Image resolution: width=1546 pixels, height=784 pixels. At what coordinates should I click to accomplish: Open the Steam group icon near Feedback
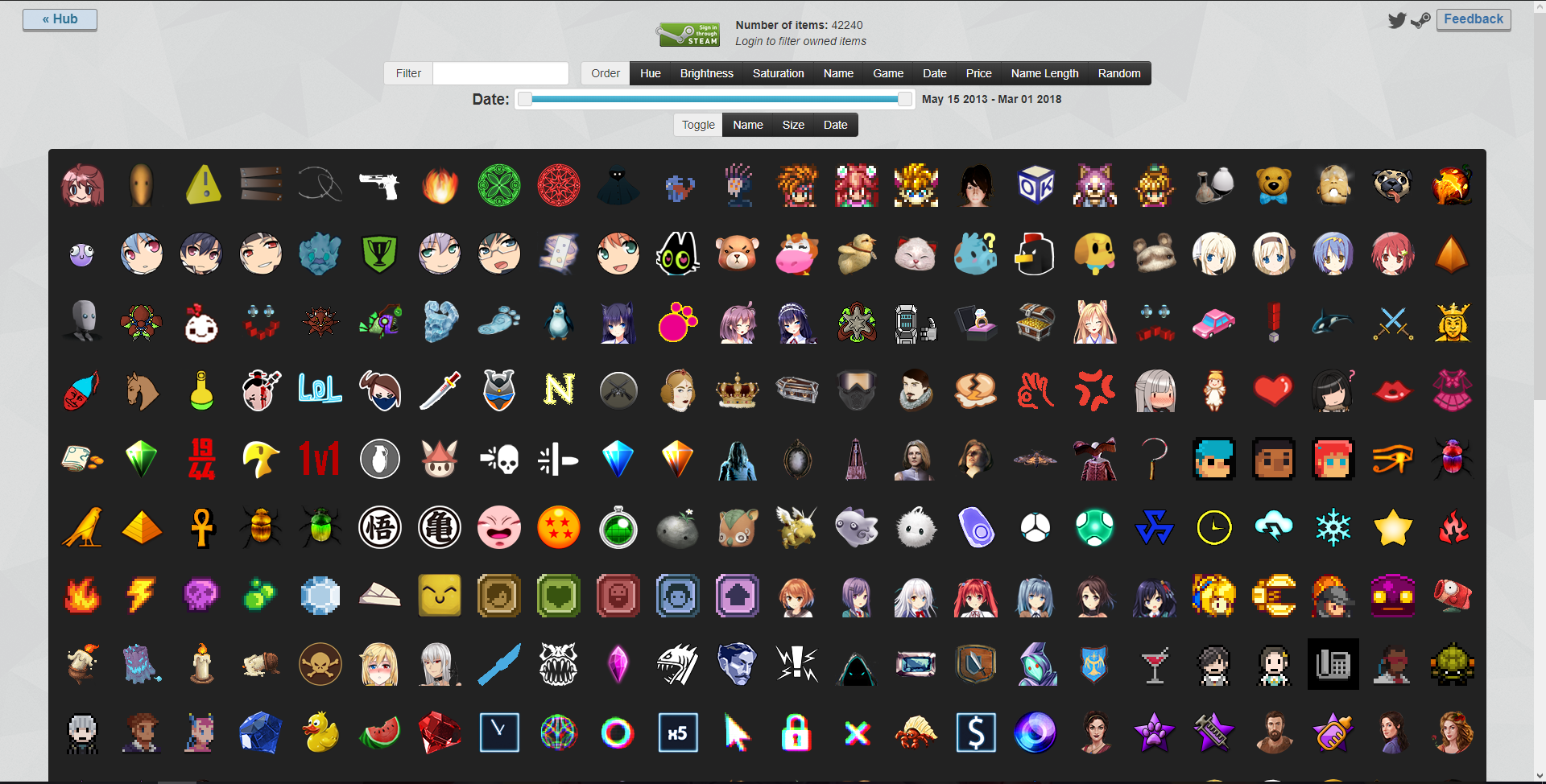pyautogui.click(x=1420, y=20)
